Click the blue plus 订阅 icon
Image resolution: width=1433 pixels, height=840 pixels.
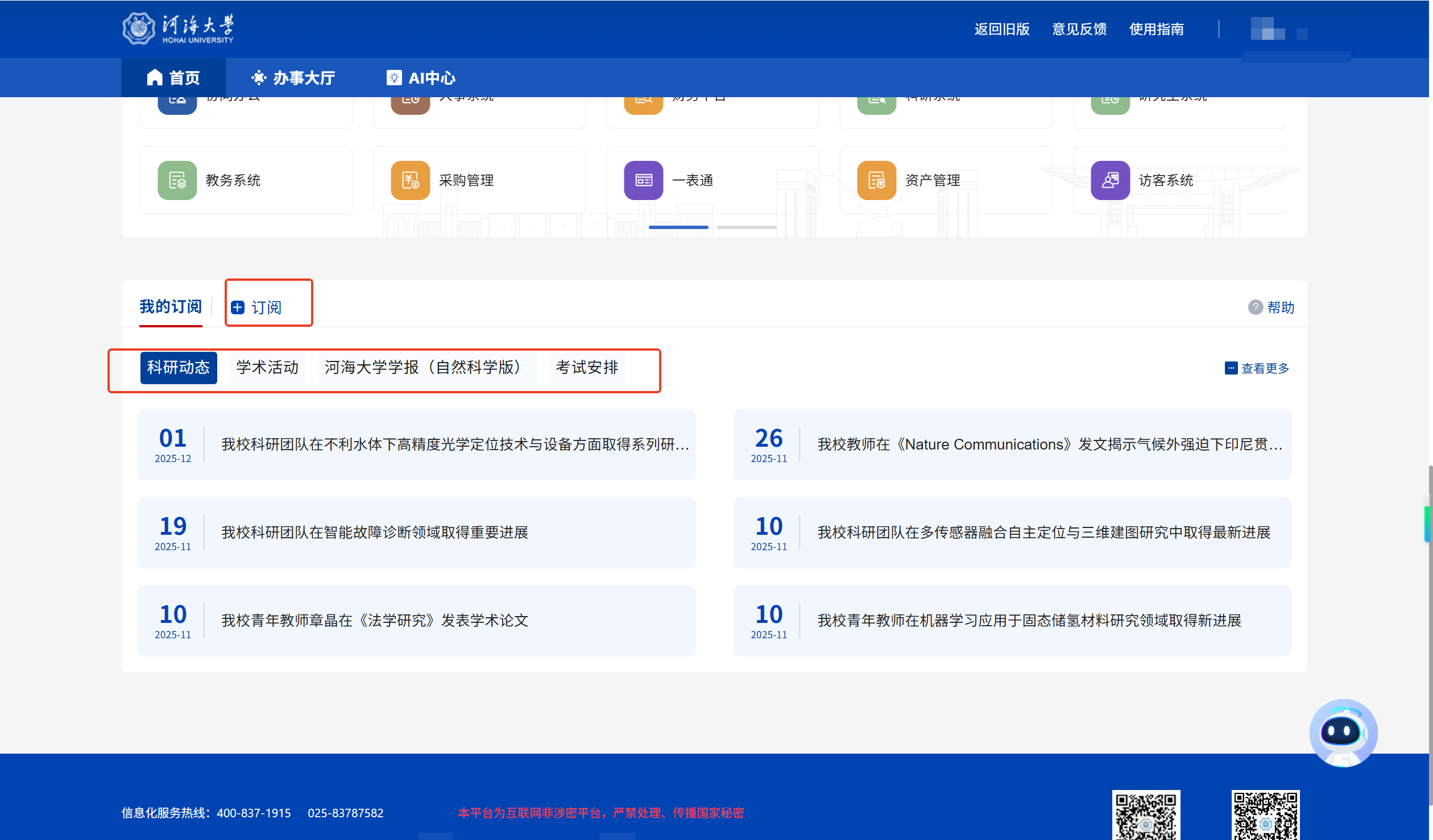[x=238, y=307]
